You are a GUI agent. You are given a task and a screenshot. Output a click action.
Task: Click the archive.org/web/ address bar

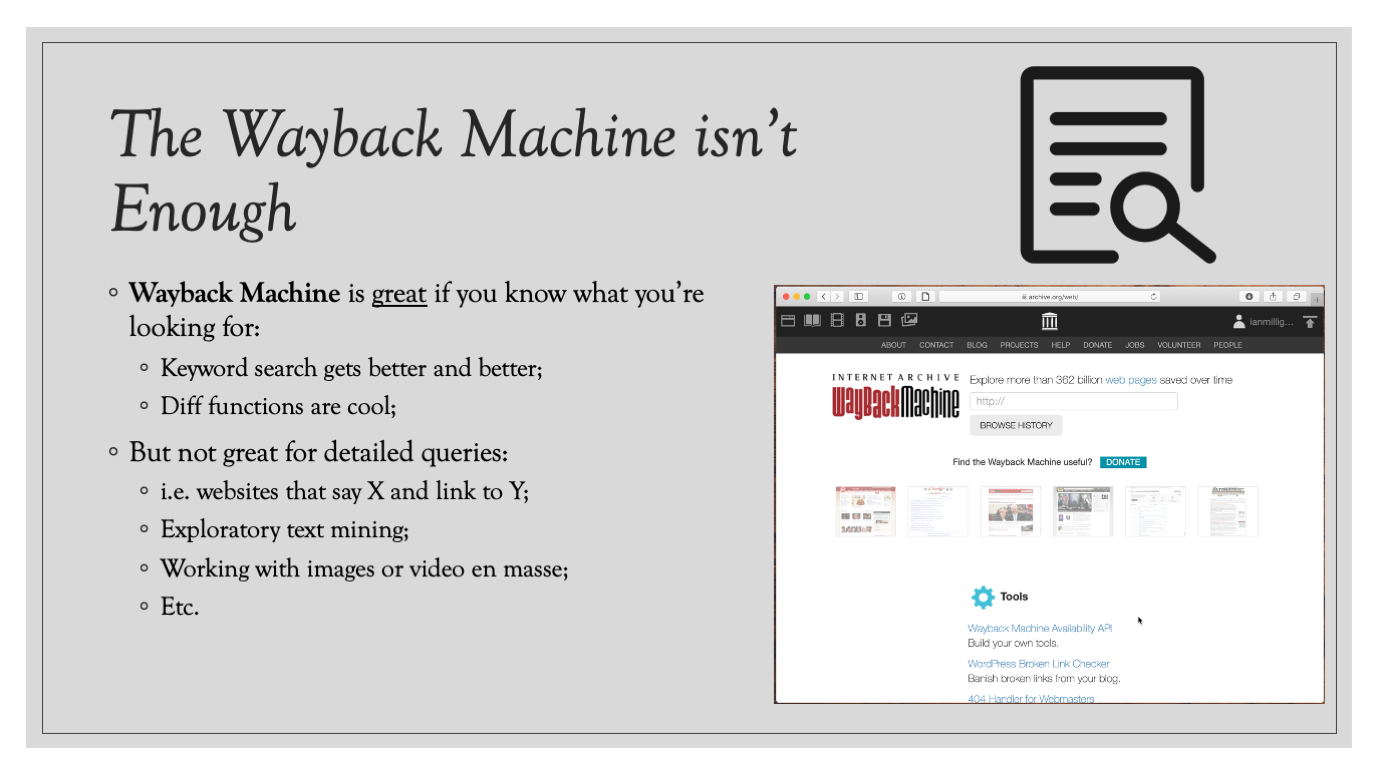coord(1049,297)
